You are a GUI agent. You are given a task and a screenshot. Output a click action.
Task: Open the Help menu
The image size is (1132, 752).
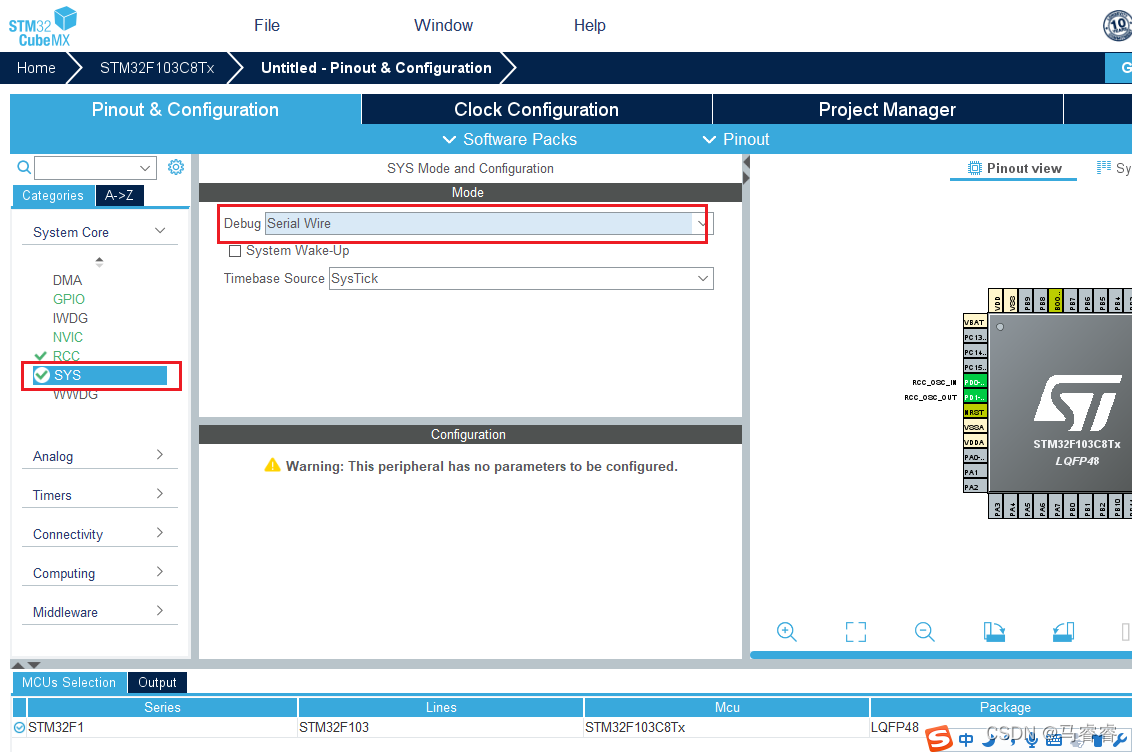click(x=589, y=25)
